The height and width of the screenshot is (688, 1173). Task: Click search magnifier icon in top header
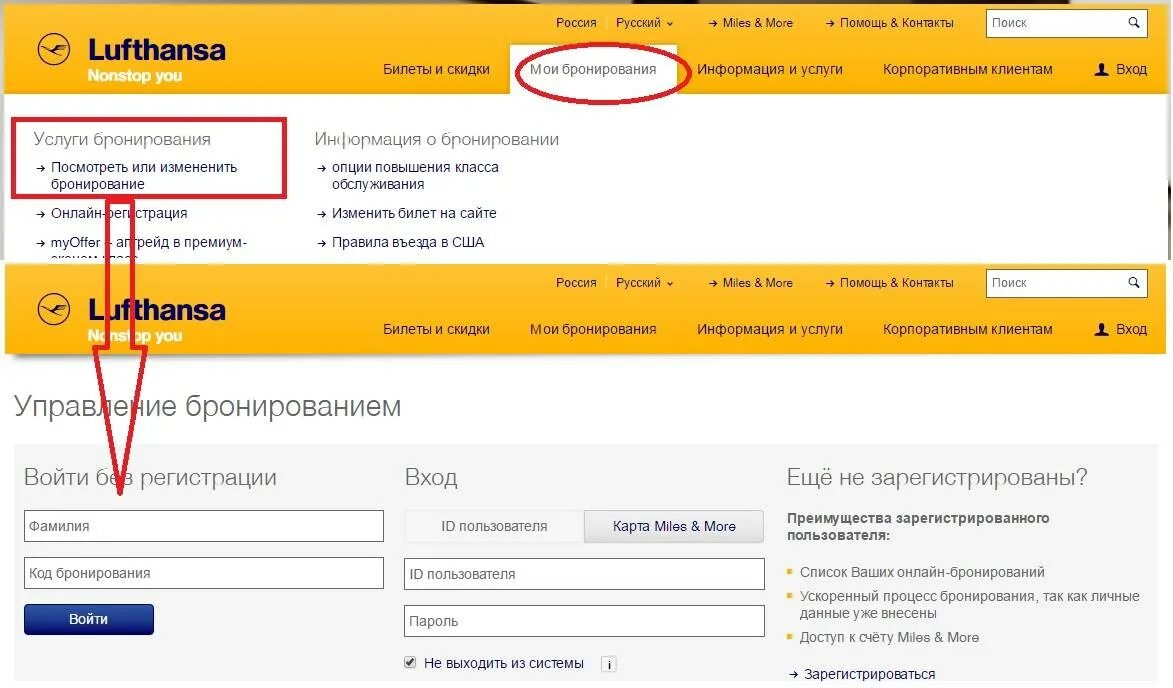pos(1133,22)
